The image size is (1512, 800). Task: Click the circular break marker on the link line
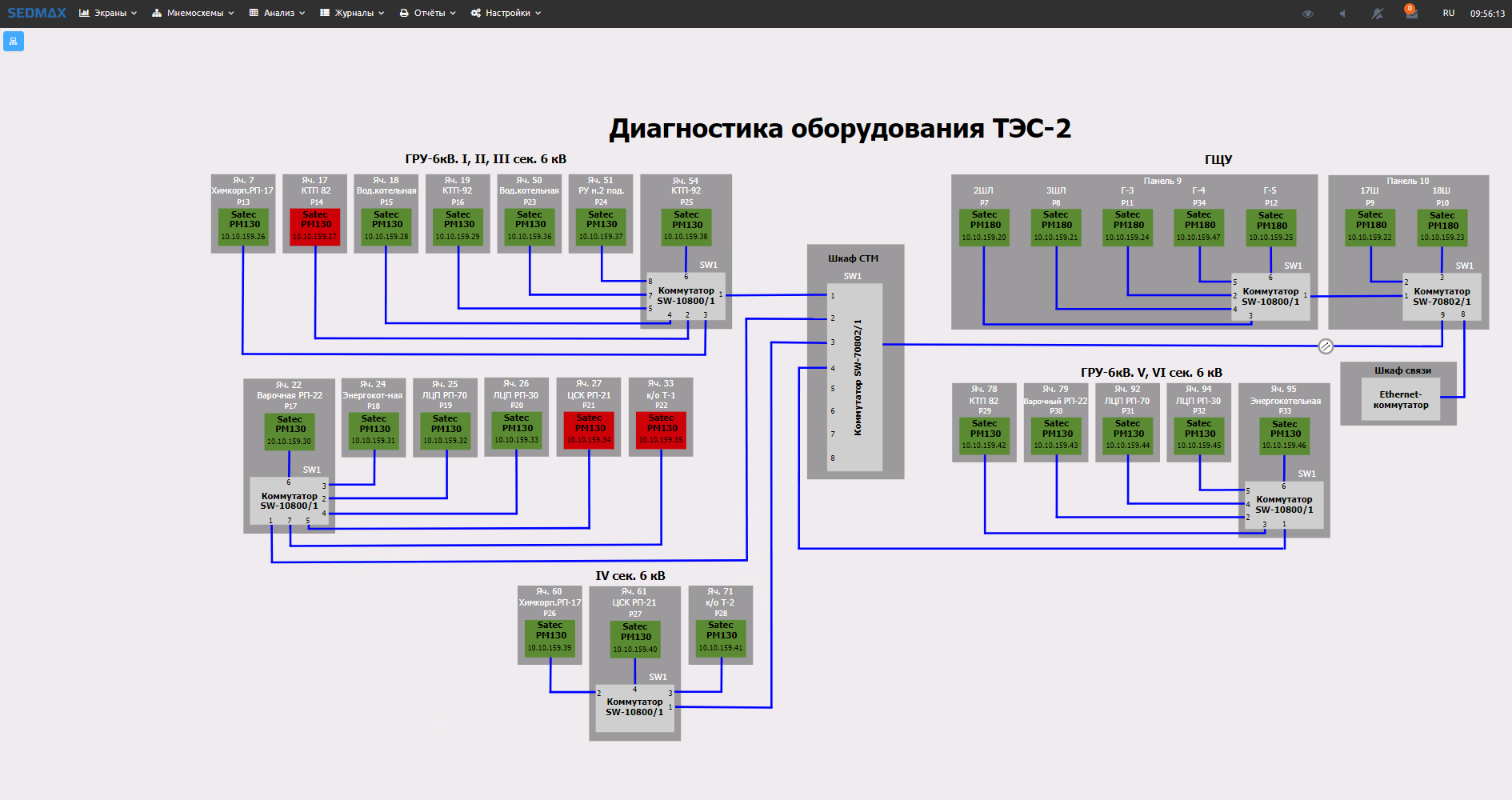coord(1326,346)
